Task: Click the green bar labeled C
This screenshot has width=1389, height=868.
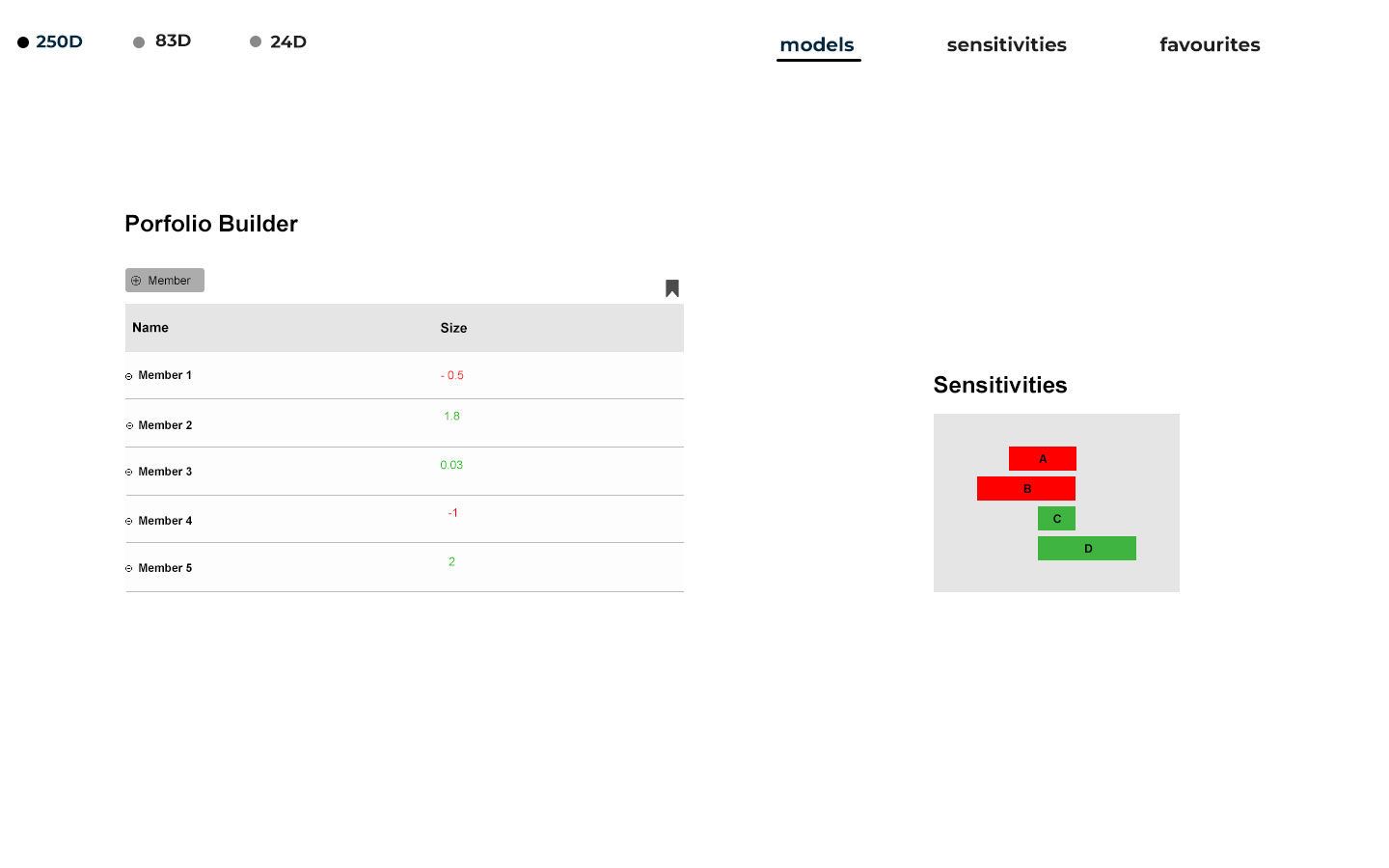Action: pos(1056,519)
